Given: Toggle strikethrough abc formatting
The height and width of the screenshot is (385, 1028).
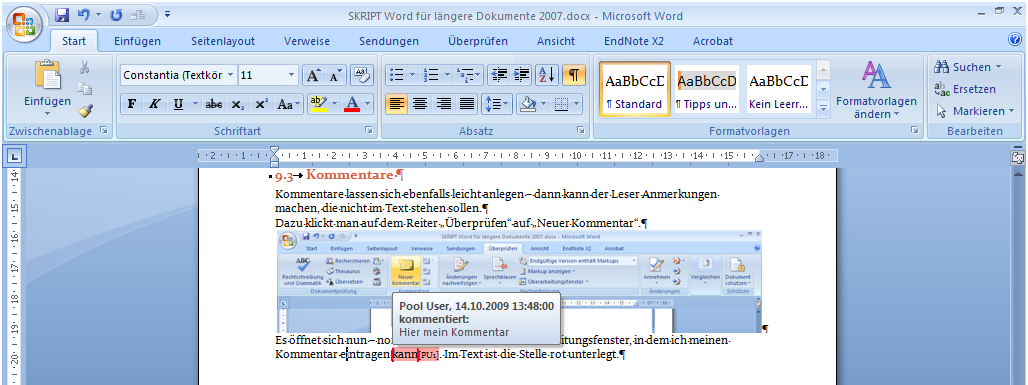Looking at the screenshot, I should (214, 104).
